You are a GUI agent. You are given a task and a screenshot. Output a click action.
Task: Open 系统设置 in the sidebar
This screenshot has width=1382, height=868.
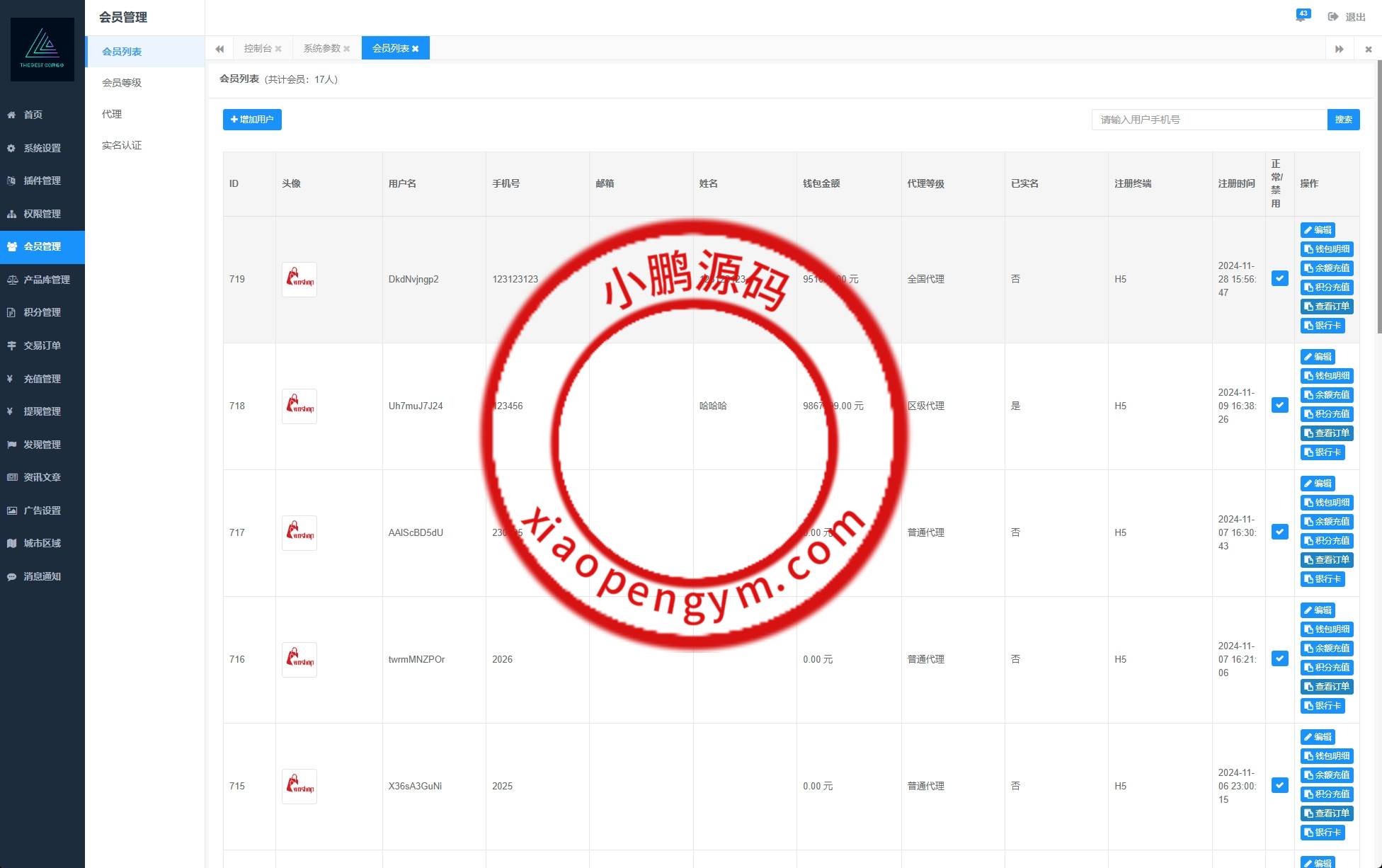pos(42,148)
